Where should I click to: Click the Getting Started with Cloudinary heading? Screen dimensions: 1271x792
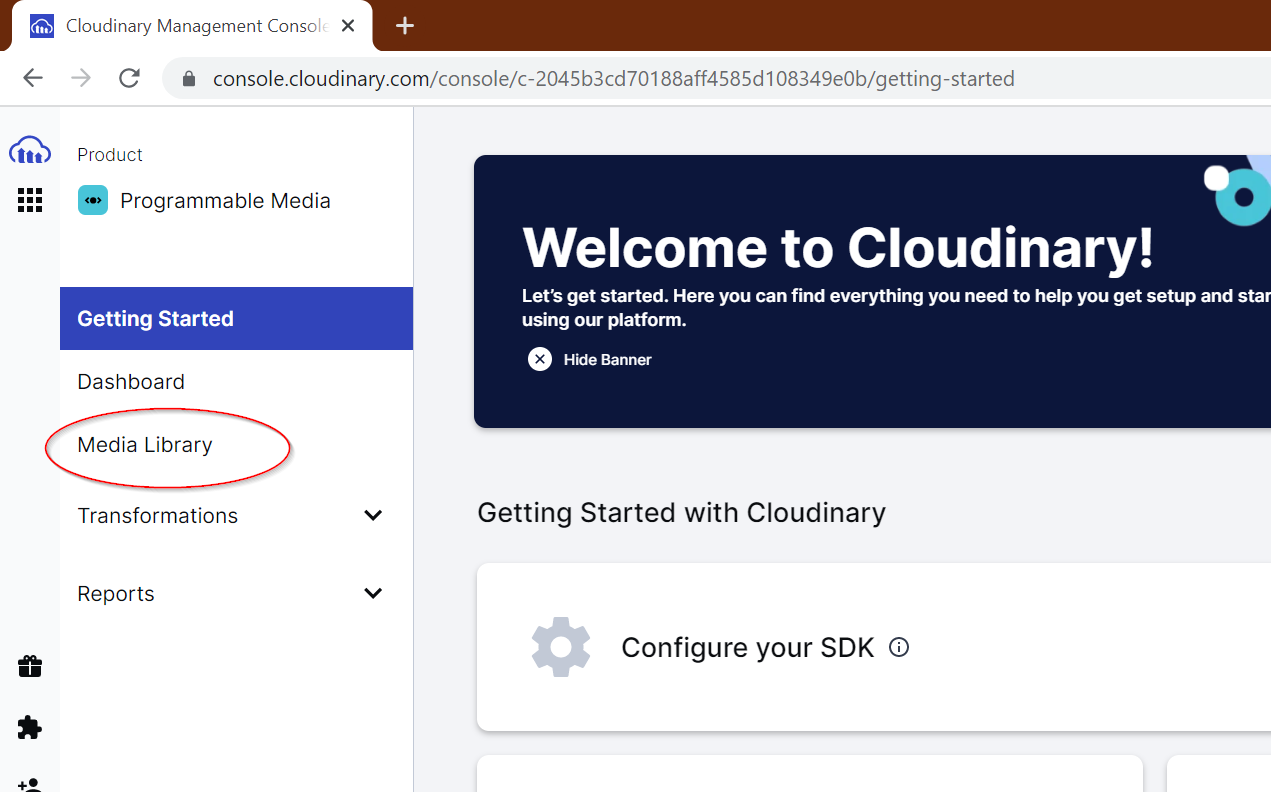click(681, 513)
